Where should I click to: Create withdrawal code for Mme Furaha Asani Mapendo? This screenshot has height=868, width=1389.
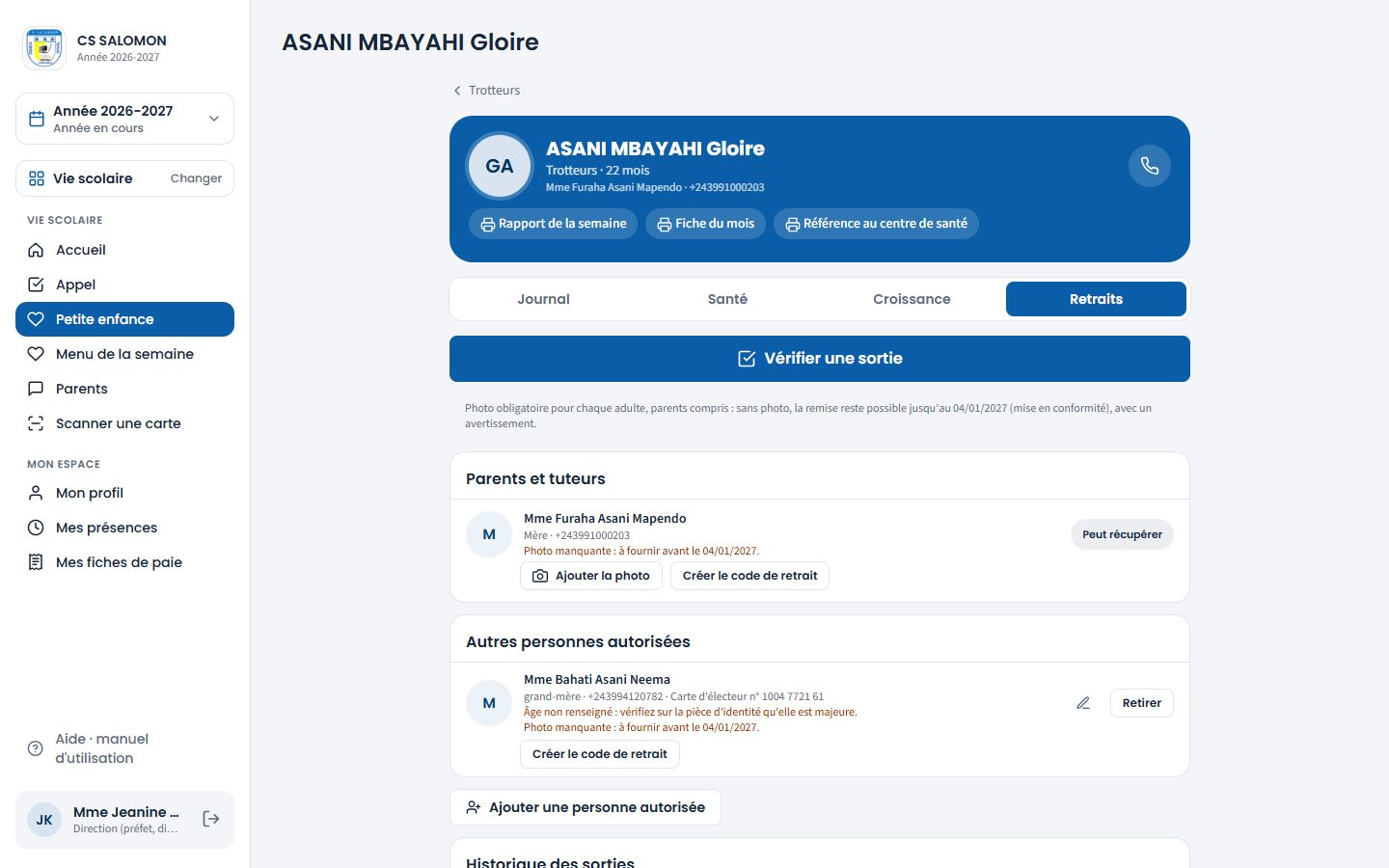(749, 576)
